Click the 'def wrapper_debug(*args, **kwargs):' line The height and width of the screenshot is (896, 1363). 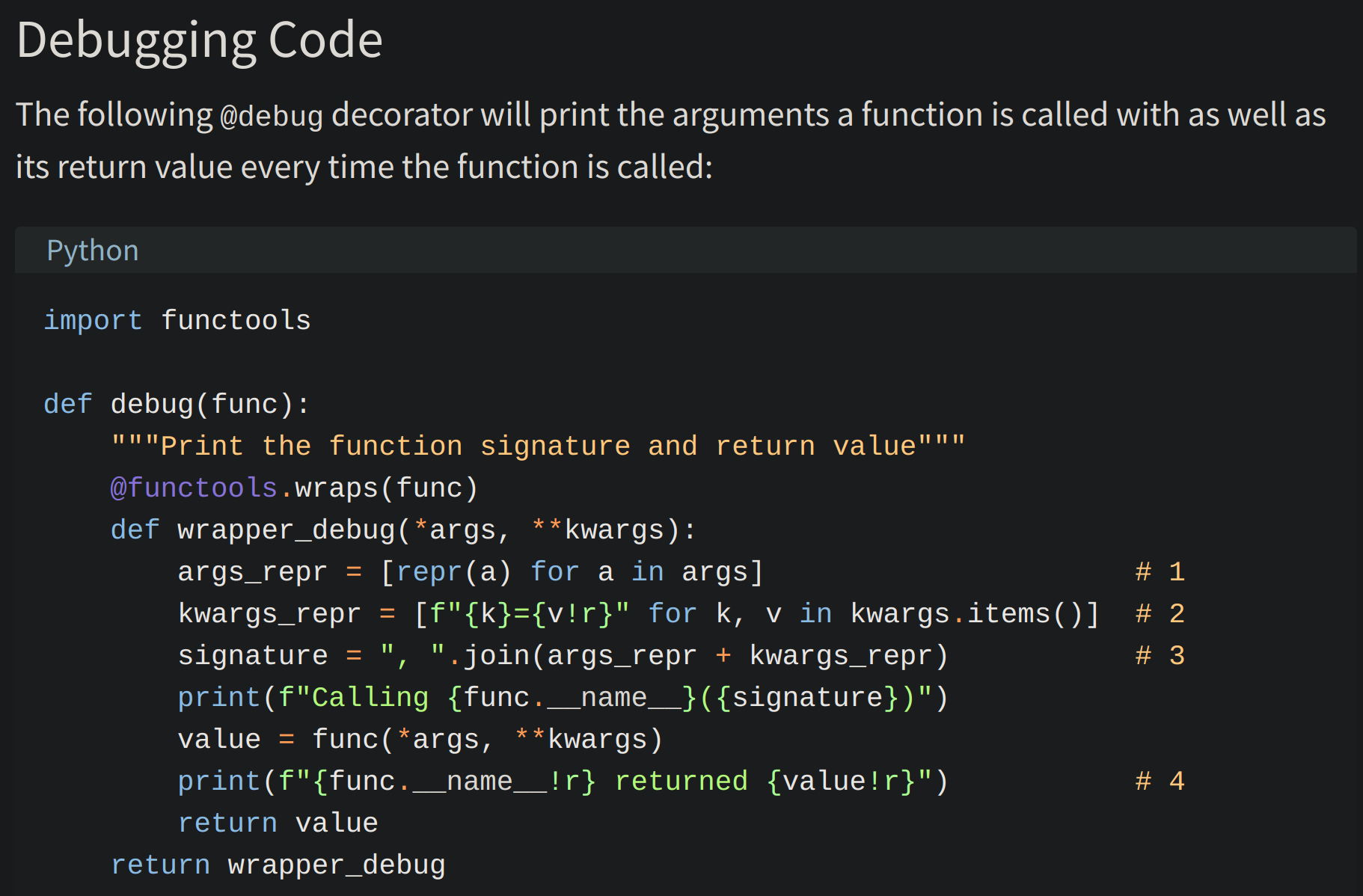click(x=403, y=530)
